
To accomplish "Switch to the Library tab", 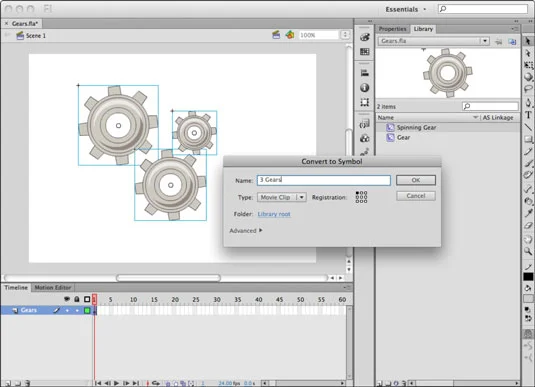I will pyautogui.click(x=423, y=29).
